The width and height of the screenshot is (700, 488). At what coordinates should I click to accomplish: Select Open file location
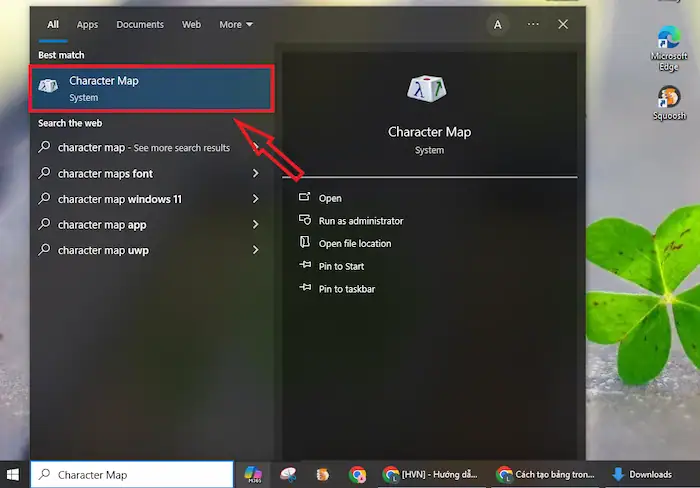coord(354,244)
